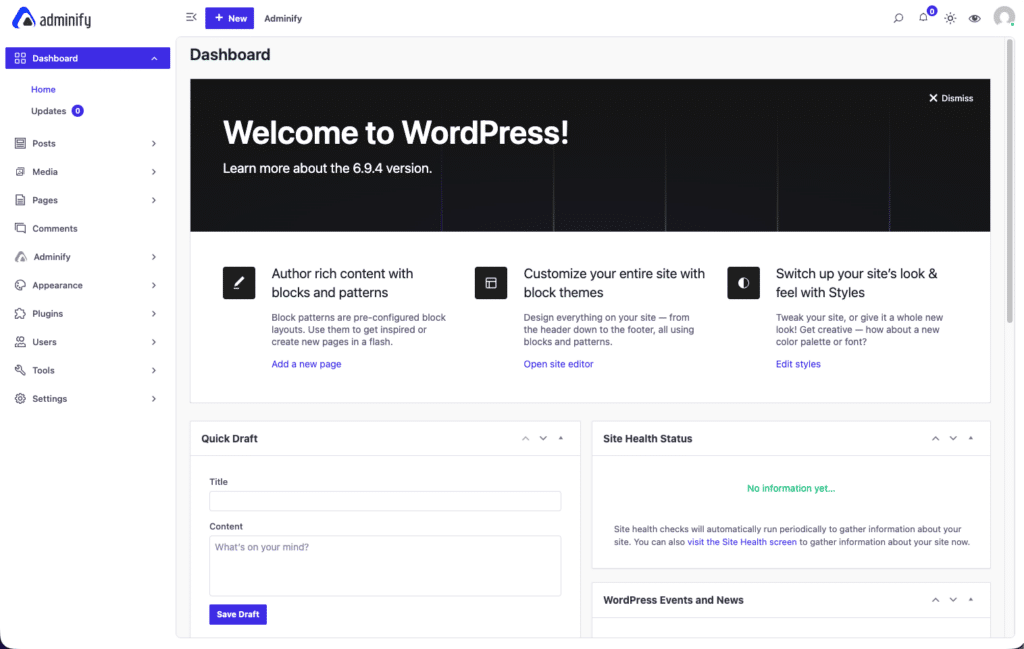
Task: Focus the What's on your mind content box
Action: (x=385, y=565)
